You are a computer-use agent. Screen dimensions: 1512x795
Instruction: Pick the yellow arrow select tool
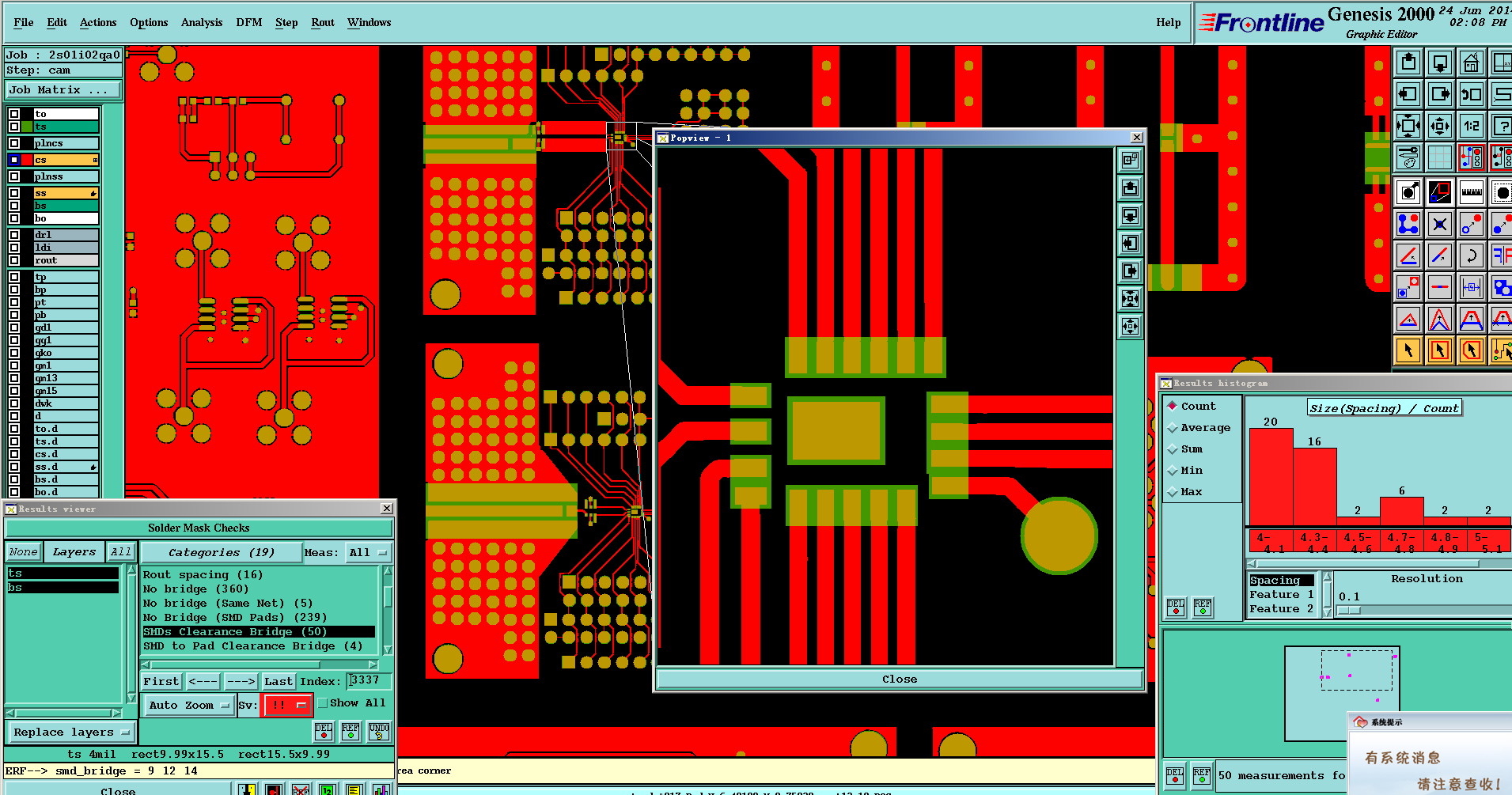(1408, 350)
